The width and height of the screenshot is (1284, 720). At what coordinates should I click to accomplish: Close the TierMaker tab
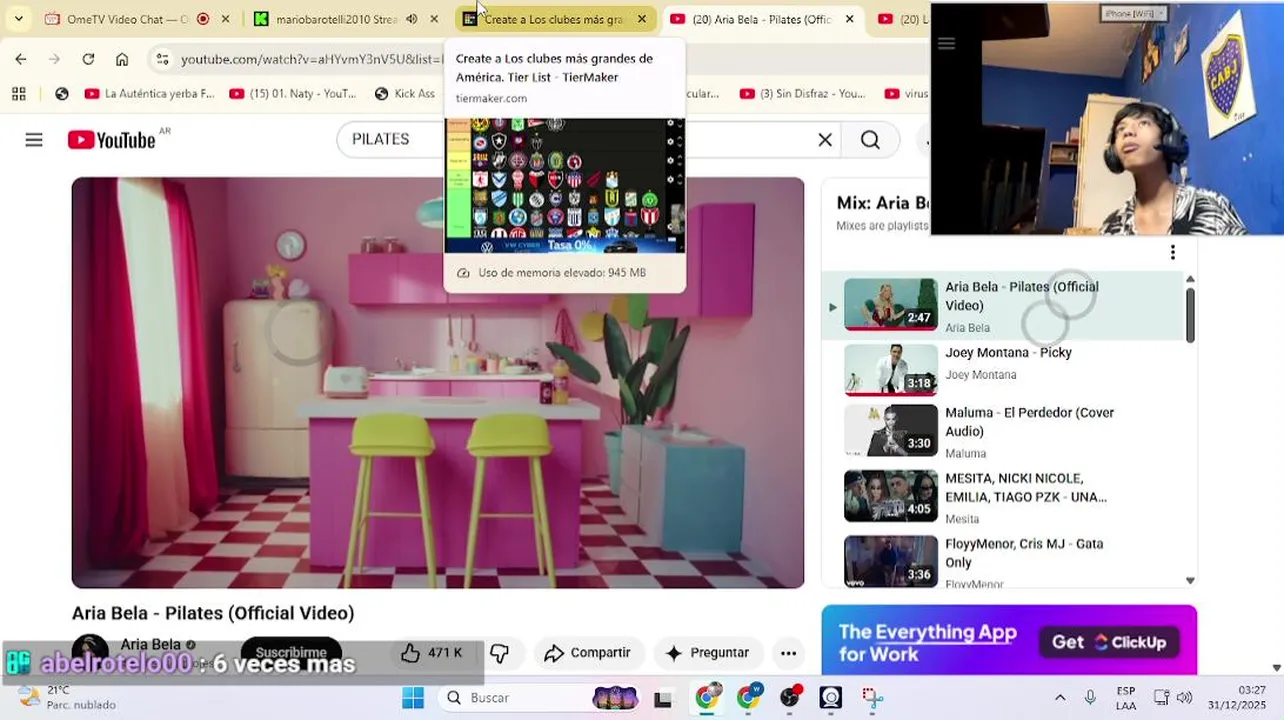point(642,19)
